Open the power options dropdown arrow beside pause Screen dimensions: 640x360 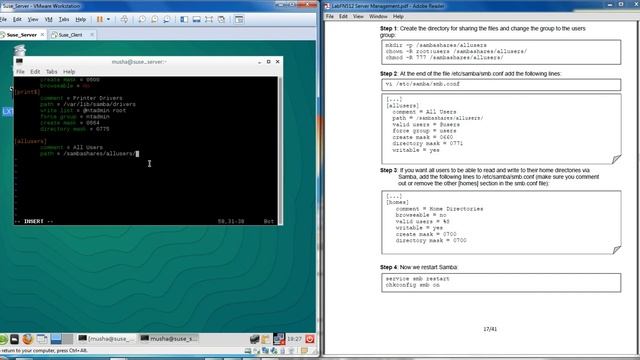click(108, 19)
